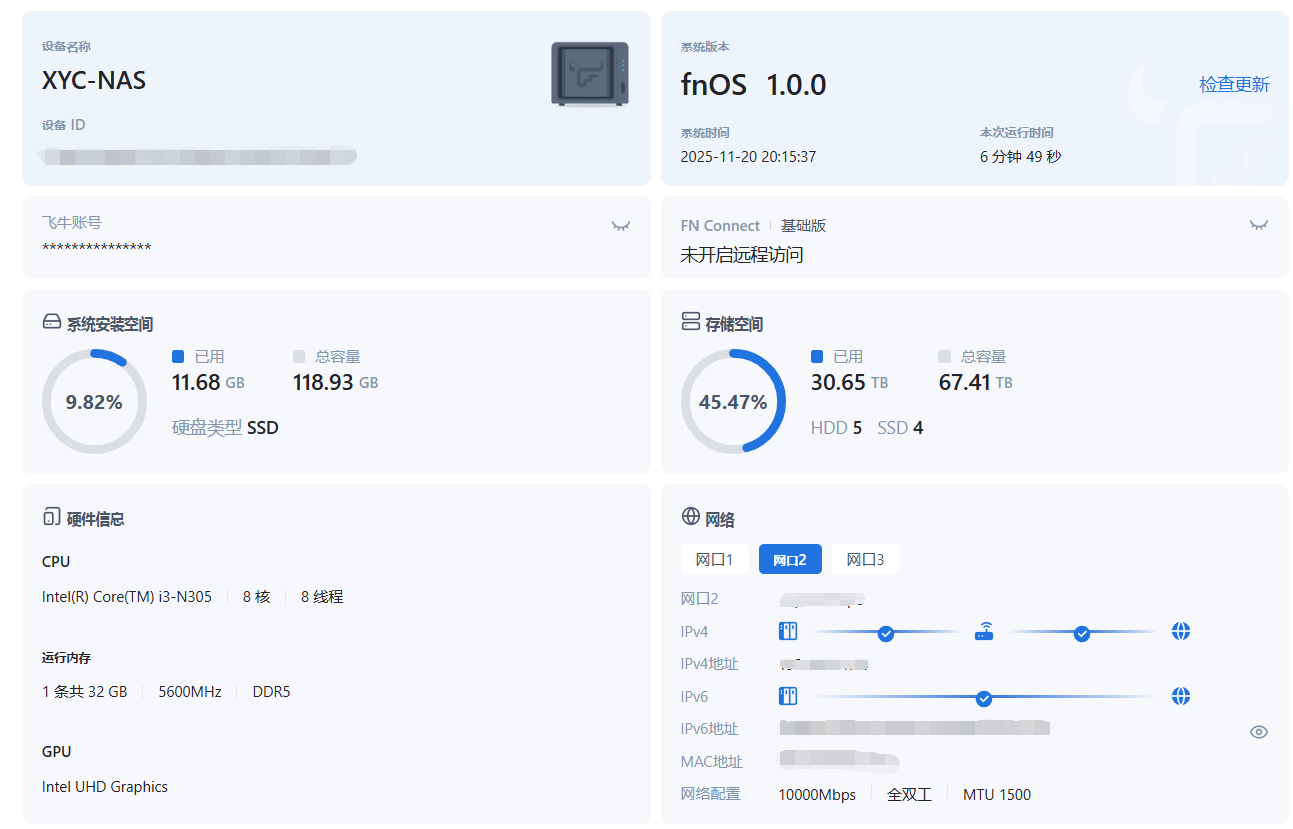Toggle the FN Connect eye icon
This screenshot has height=829, width=1293.
tap(1259, 225)
